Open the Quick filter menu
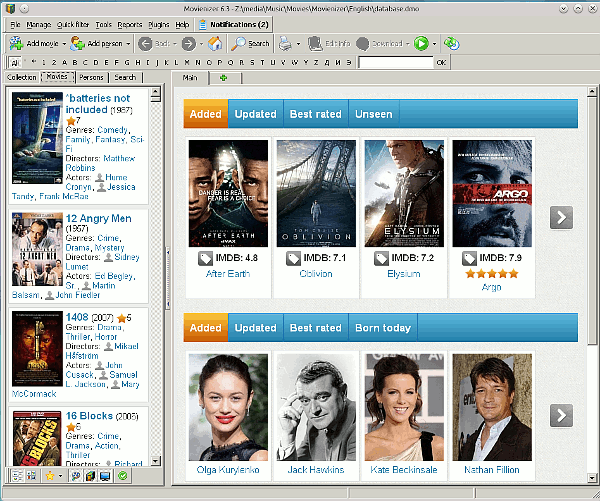 pyautogui.click(x=73, y=25)
